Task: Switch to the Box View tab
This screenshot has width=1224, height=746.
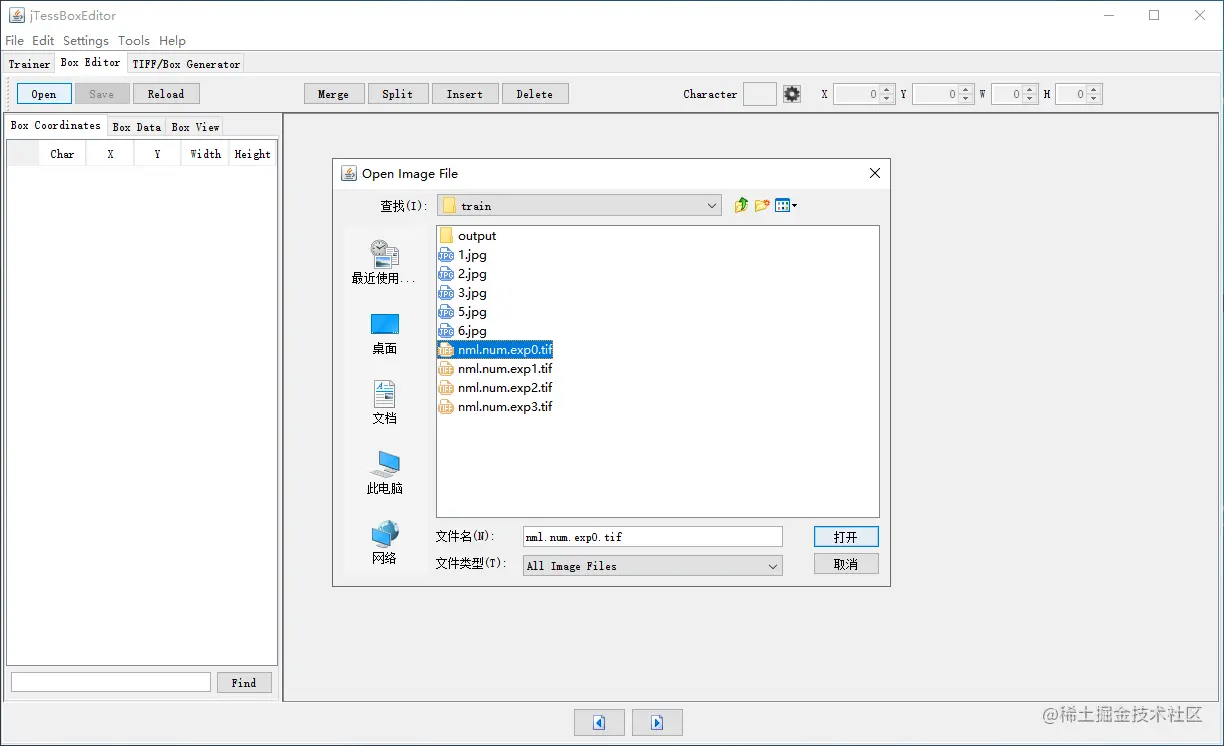Action: click(195, 127)
